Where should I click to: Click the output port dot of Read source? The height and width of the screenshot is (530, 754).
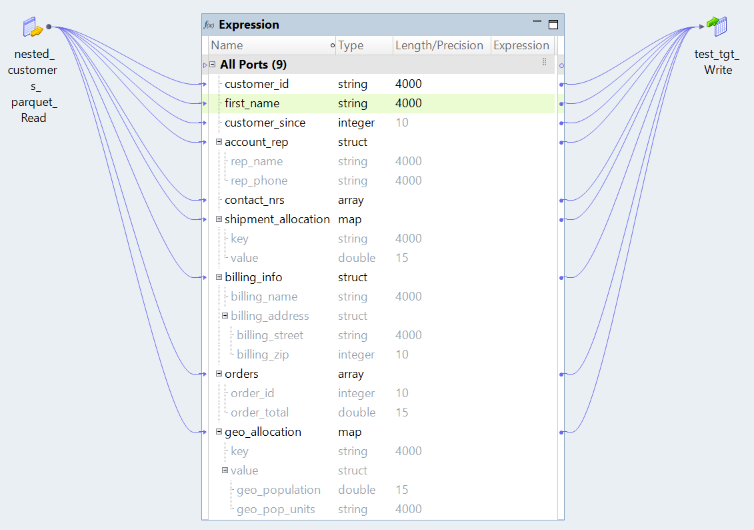pos(49,26)
